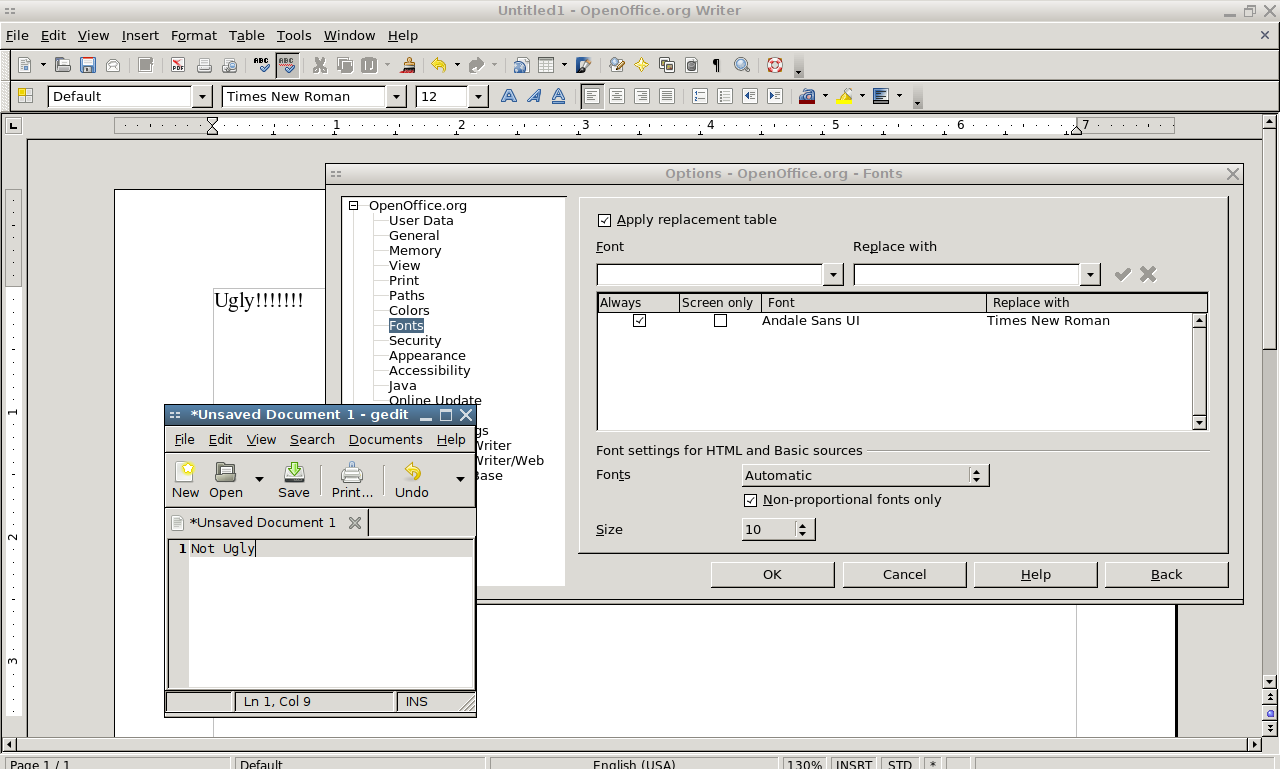Uncheck Apply replacement table checkbox
The height and width of the screenshot is (769, 1280).
tap(604, 220)
